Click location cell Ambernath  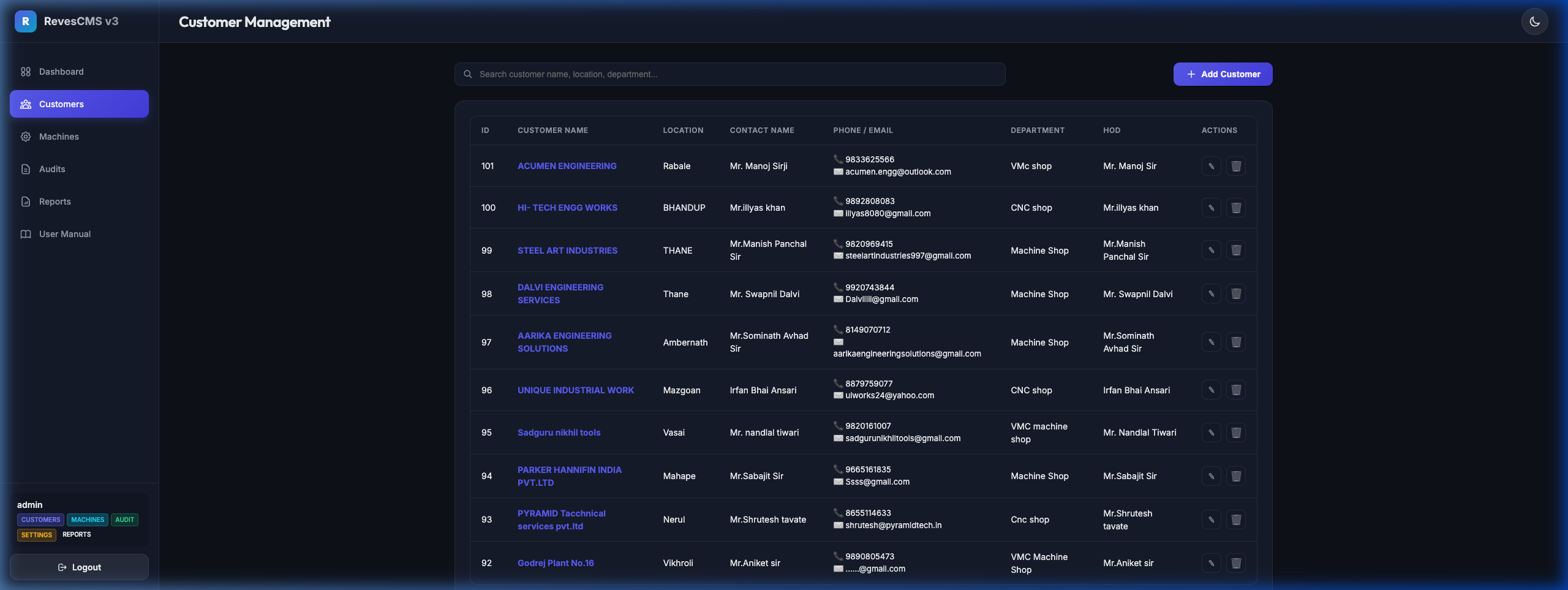click(685, 342)
